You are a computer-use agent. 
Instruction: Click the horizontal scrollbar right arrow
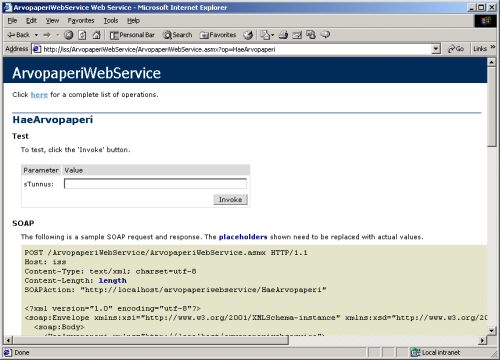click(x=483, y=340)
